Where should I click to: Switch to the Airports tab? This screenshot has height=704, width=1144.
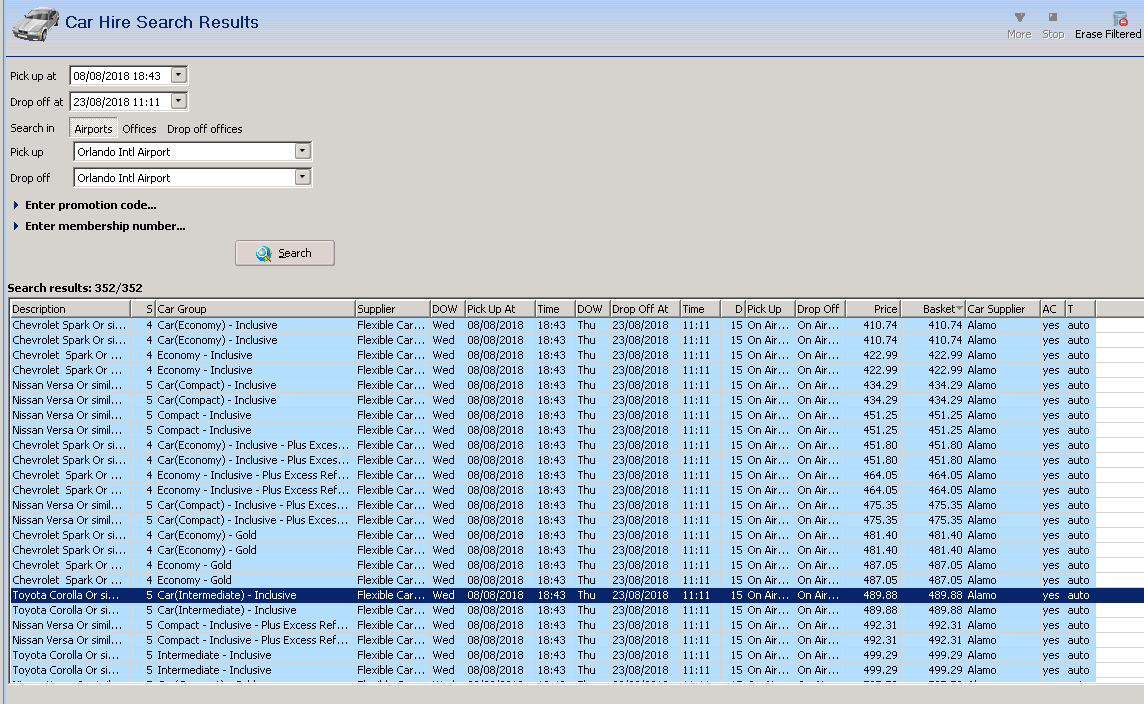[93, 128]
